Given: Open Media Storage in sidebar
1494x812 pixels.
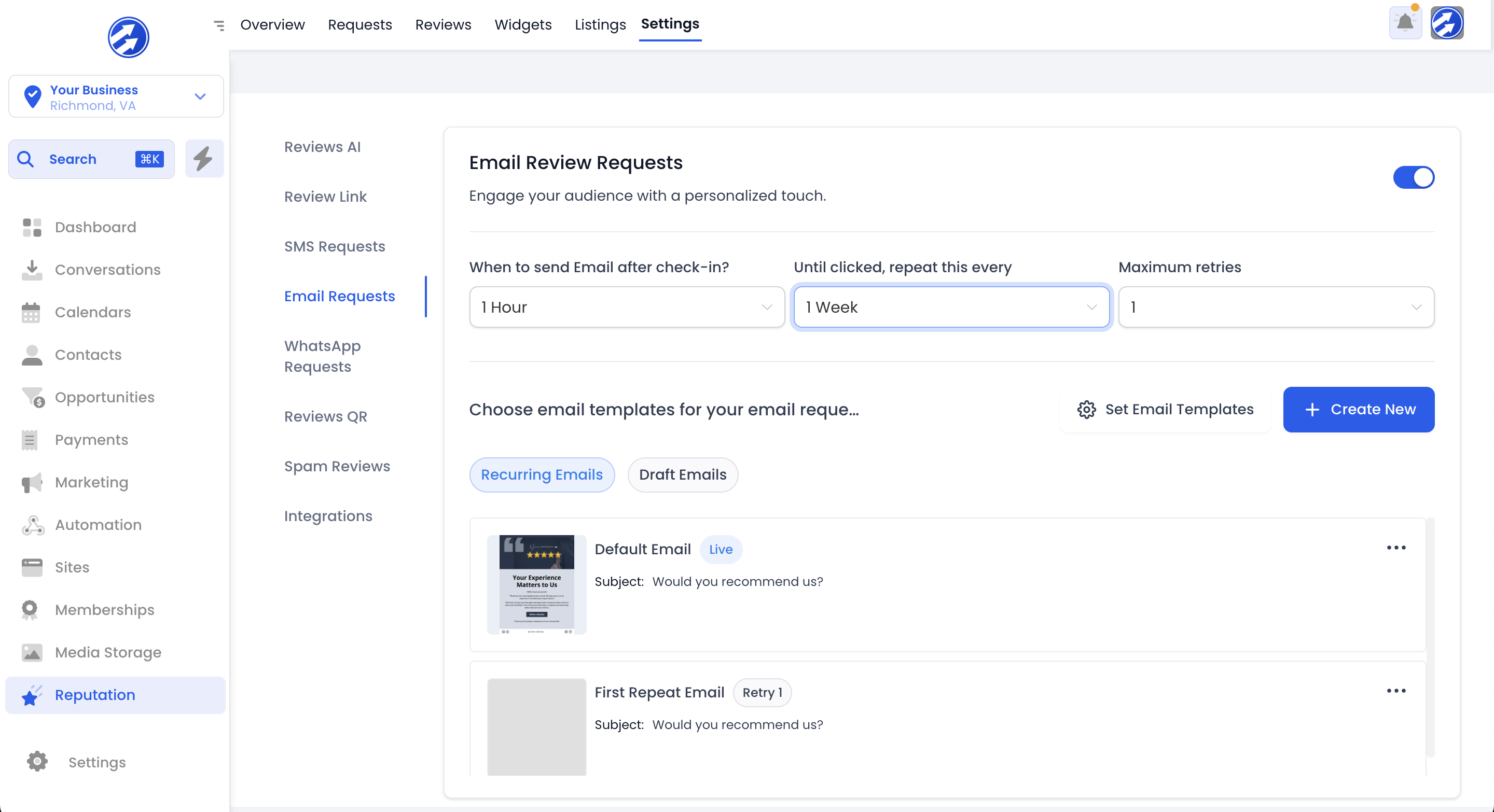Looking at the screenshot, I should pyautogui.click(x=108, y=652).
